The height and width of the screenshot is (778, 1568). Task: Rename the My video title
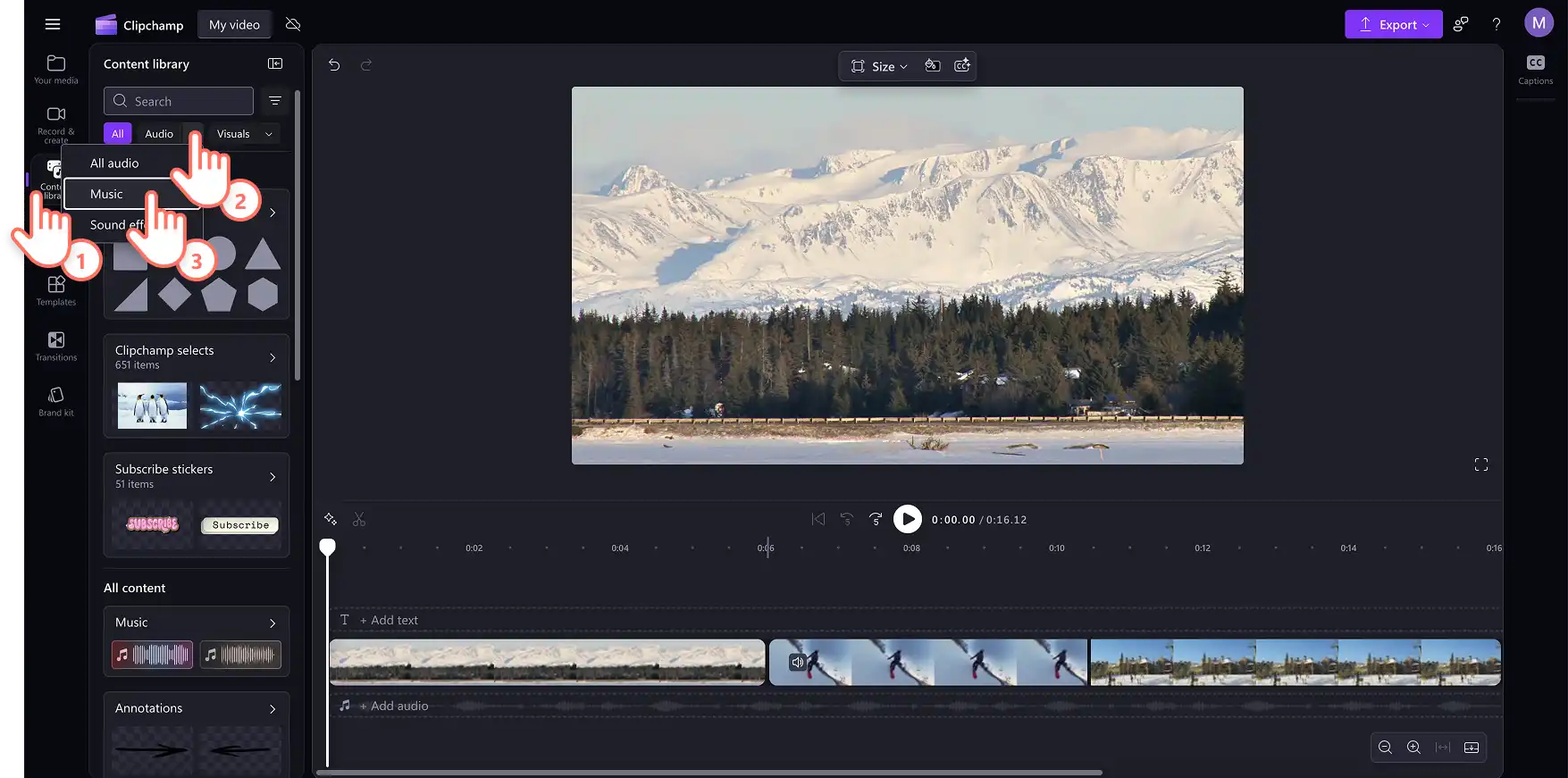[234, 24]
